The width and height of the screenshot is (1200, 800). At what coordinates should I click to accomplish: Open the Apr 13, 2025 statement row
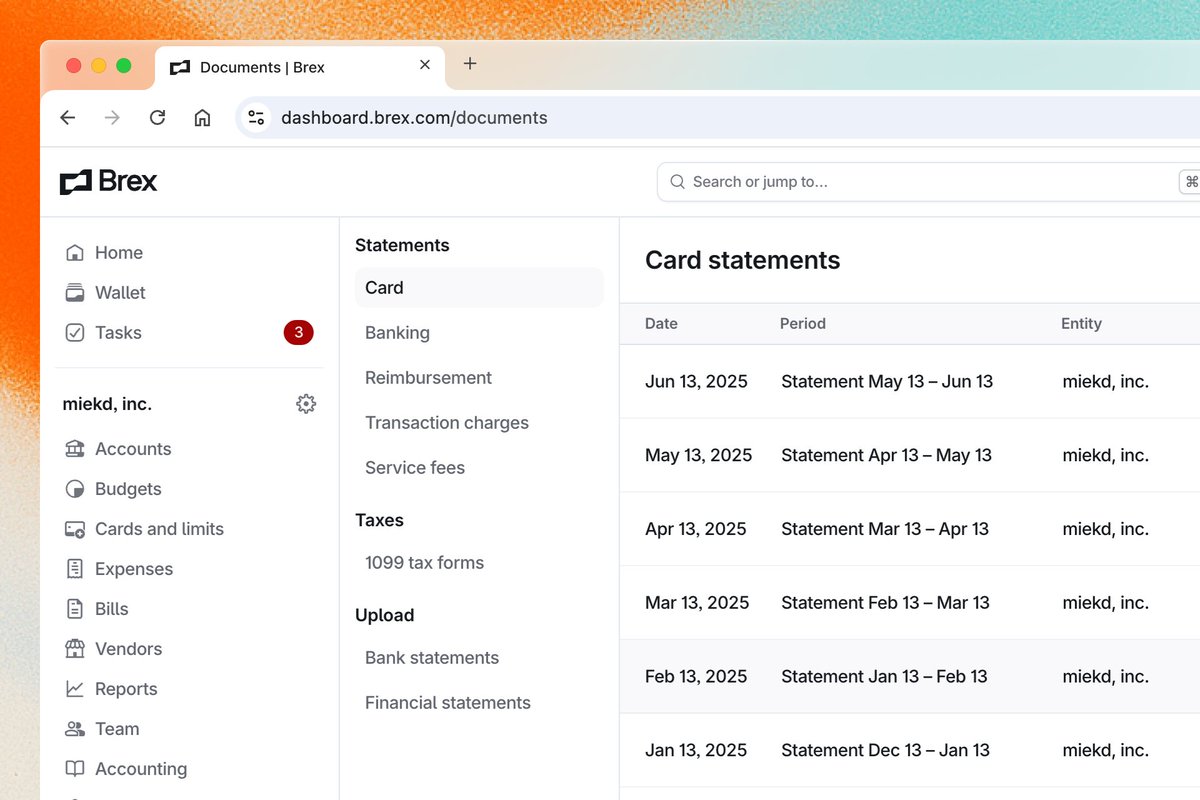910,530
